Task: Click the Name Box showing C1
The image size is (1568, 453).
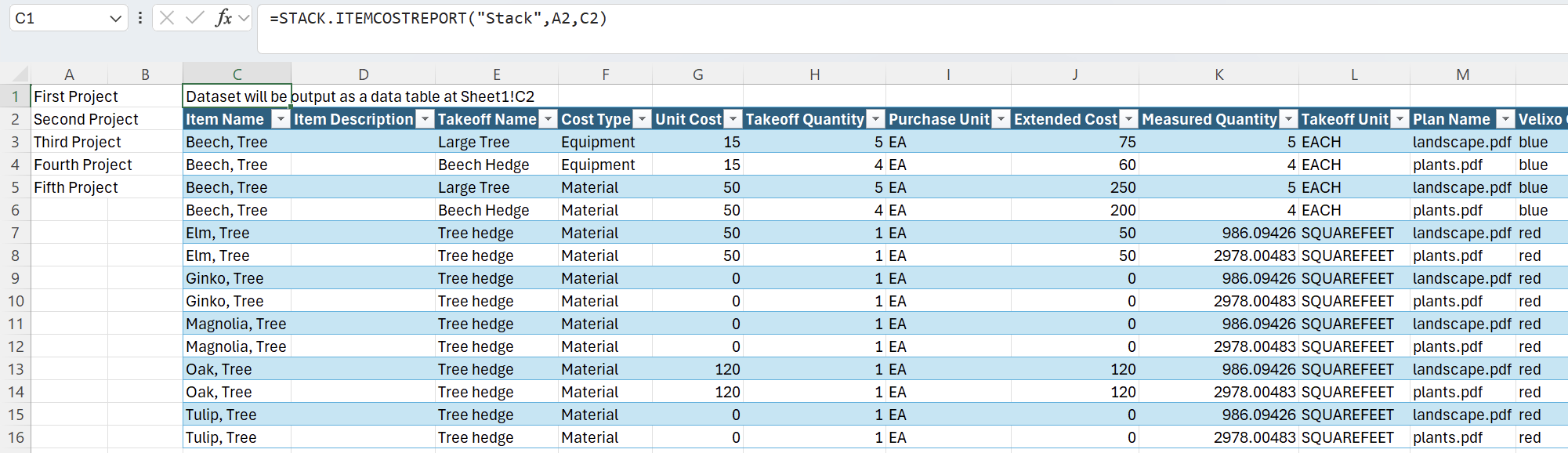Action: 59,19
